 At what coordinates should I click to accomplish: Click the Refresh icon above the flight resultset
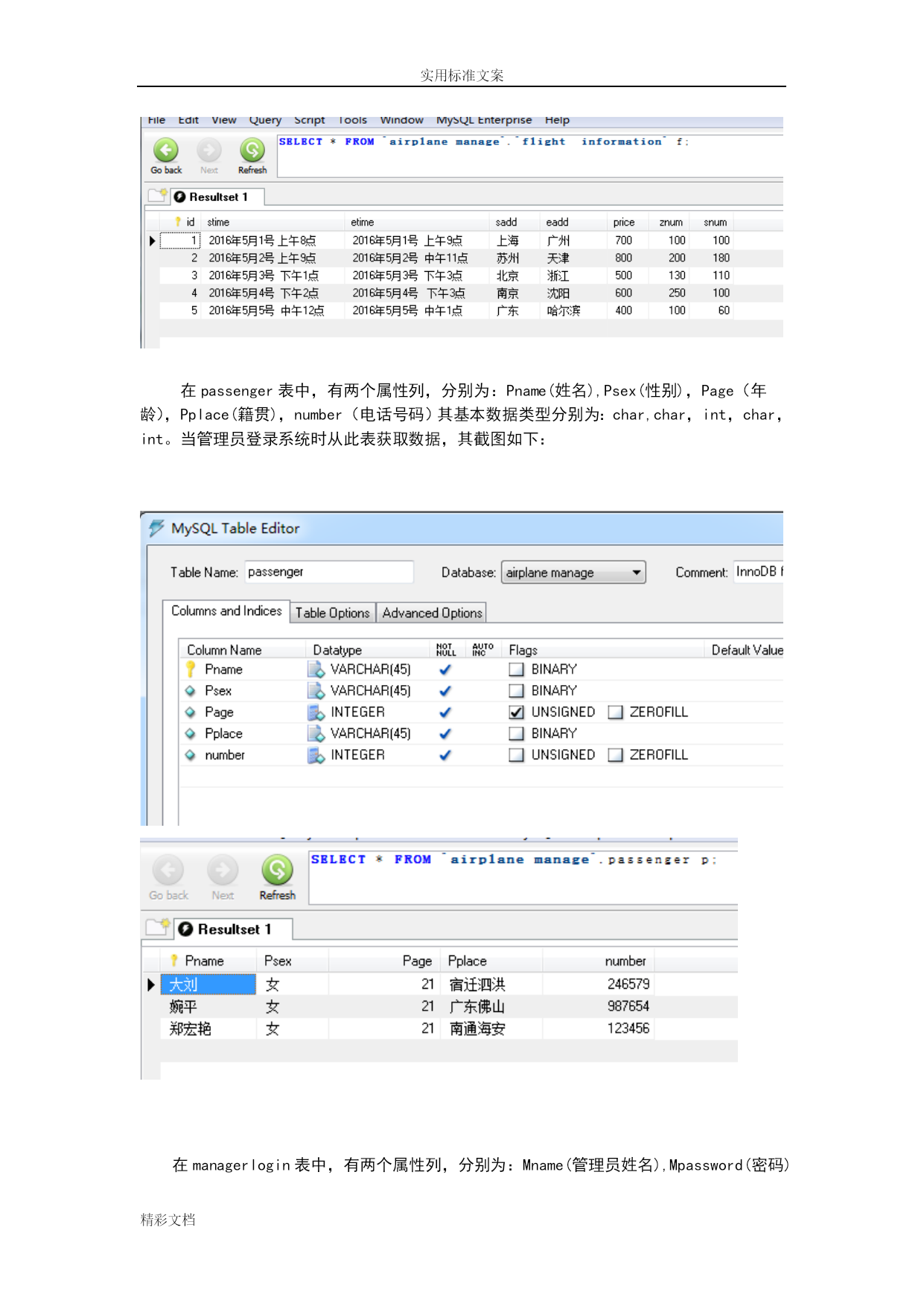(252, 150)
